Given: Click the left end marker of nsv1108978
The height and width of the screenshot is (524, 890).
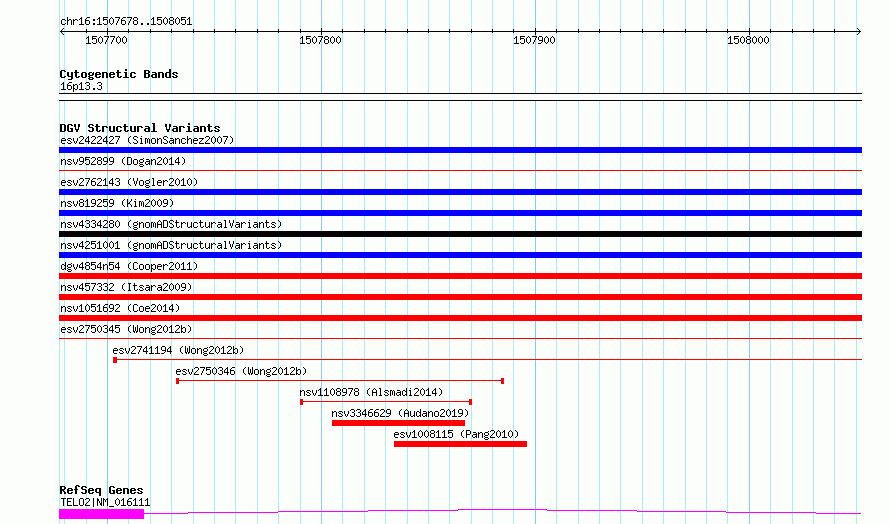Looking at the screenshot, I should (301, 402).
